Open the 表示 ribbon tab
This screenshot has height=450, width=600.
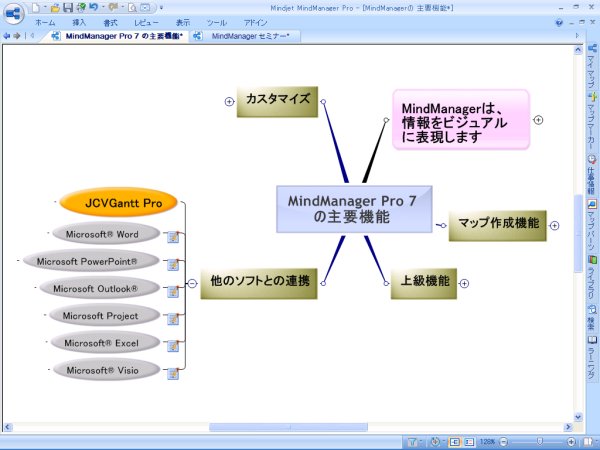[183, 23]
